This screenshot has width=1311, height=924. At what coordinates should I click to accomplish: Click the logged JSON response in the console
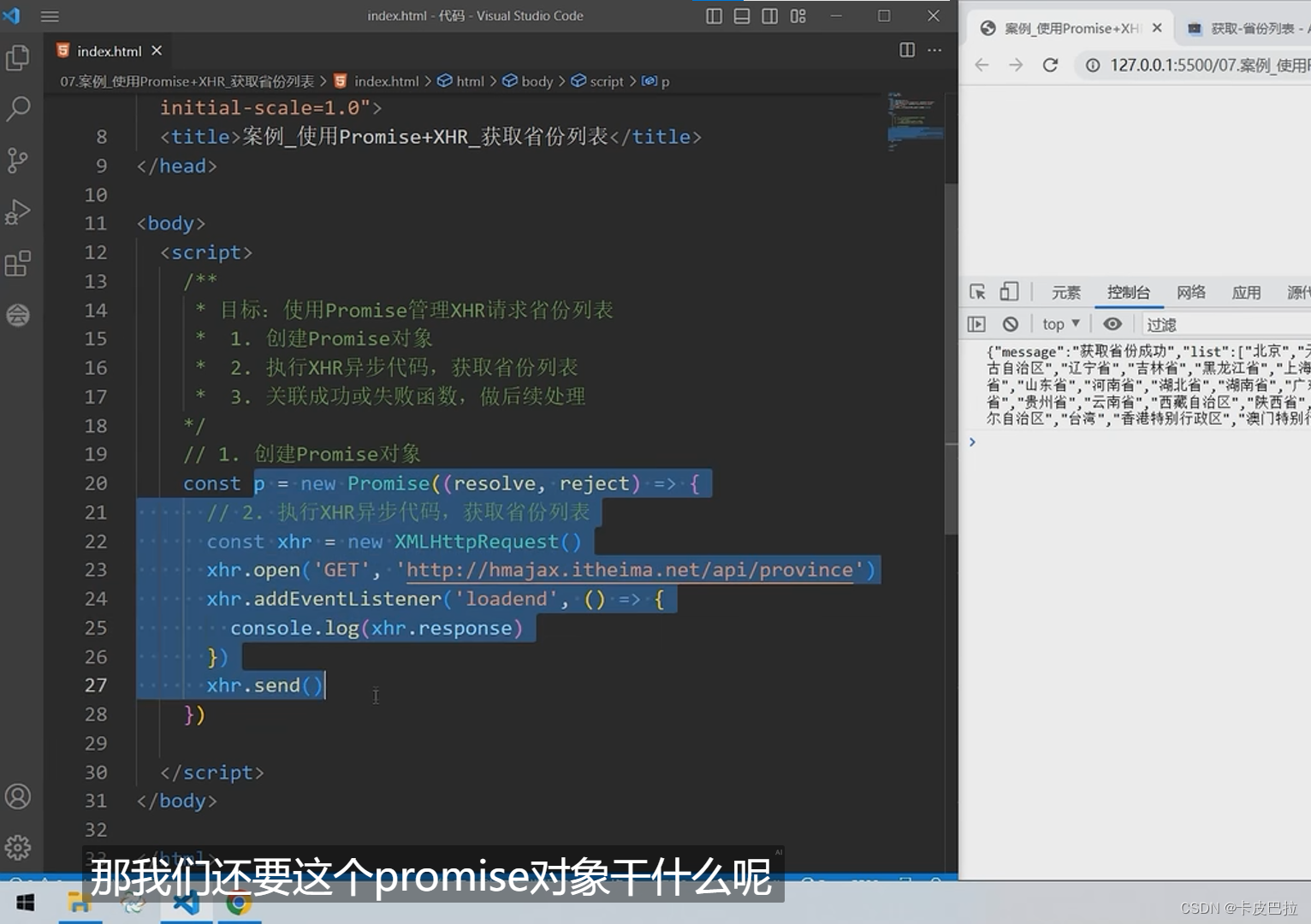(x=1148, y=385)
